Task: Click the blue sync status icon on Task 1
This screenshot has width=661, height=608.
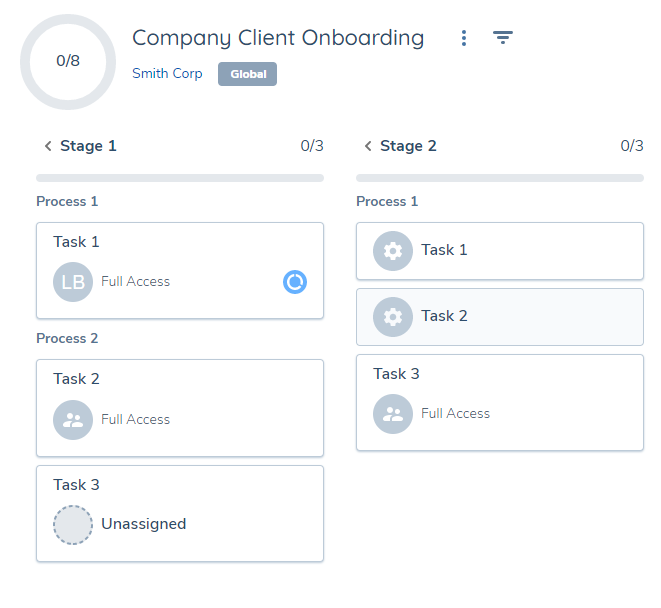Action: click(295, 282)
